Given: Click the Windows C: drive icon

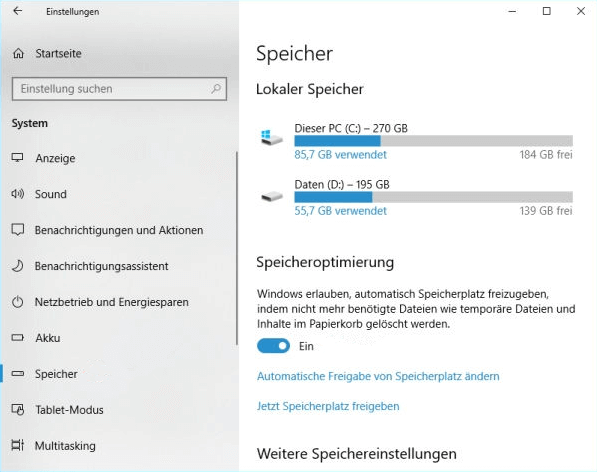Looking at the screenshot, I should point(272,138).
